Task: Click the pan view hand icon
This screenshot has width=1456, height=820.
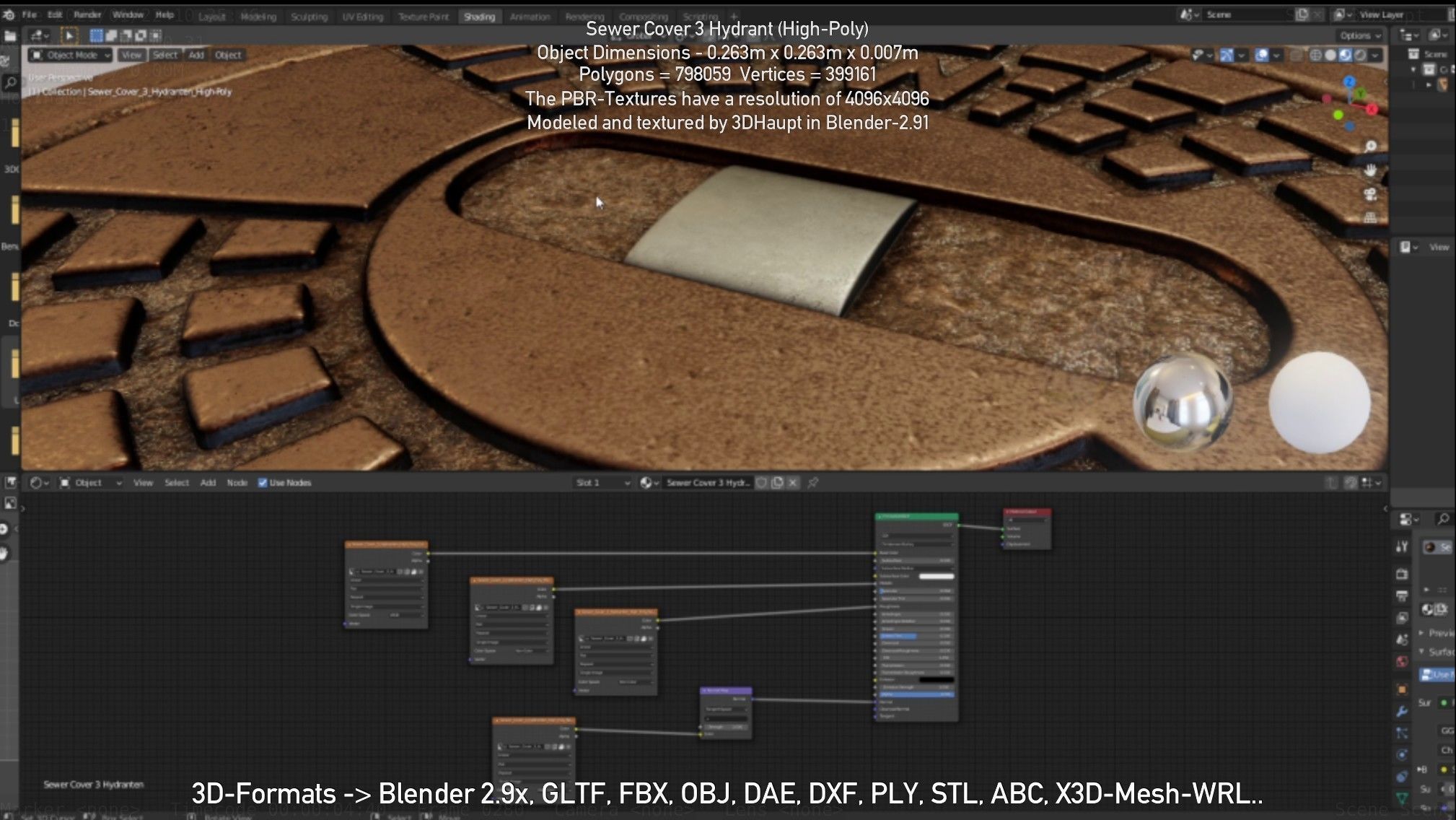Action: (x=1370, y=170)
